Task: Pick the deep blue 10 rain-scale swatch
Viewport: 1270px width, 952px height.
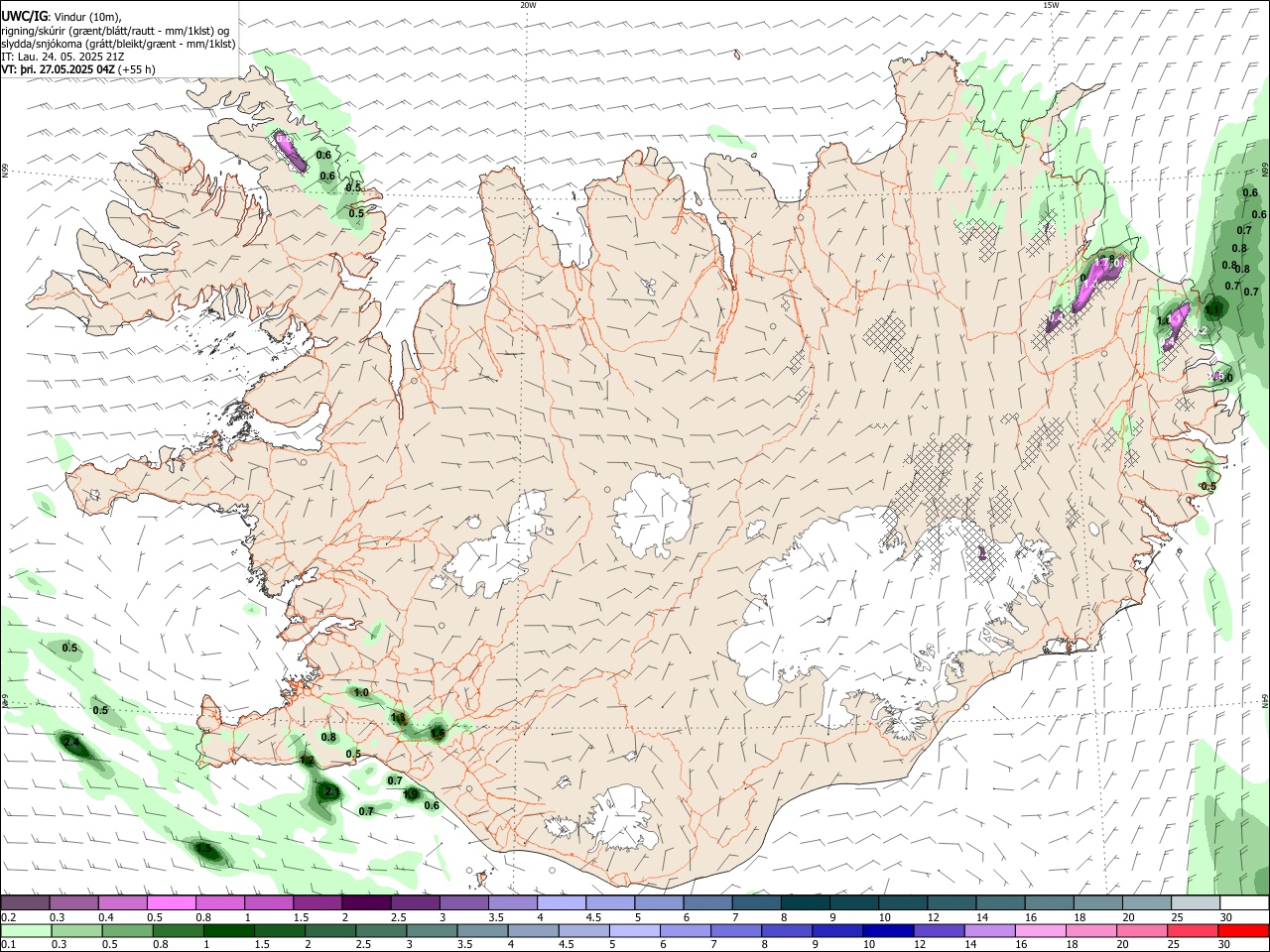Action: pyautogui.click(x=888, y=930)
